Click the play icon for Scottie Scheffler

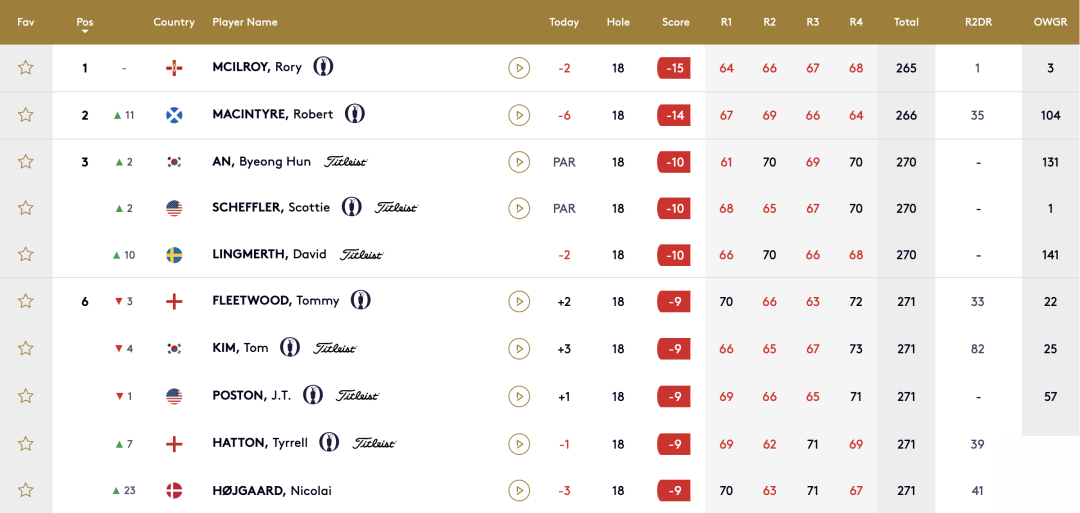518,208
